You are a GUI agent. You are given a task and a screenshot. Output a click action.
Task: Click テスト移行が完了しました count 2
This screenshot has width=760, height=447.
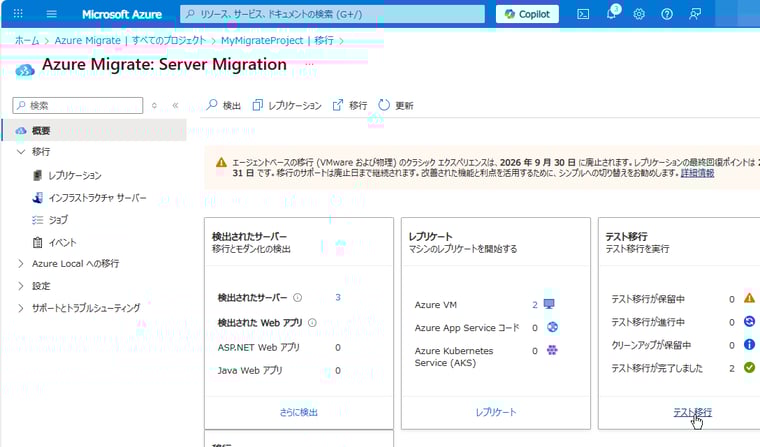(x=732, y=368)
